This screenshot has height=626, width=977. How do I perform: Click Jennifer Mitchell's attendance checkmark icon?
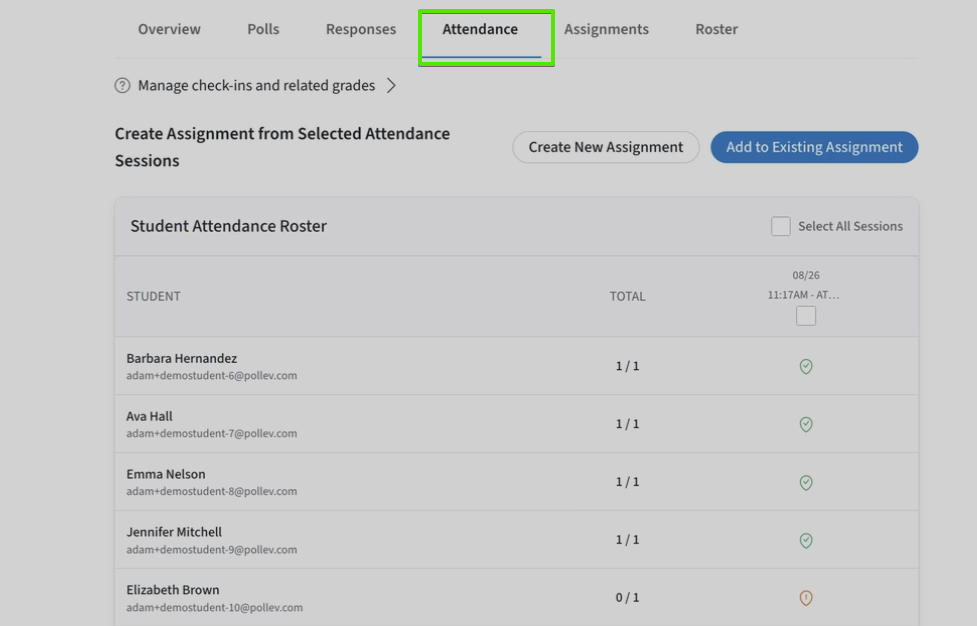pos(806,540)
